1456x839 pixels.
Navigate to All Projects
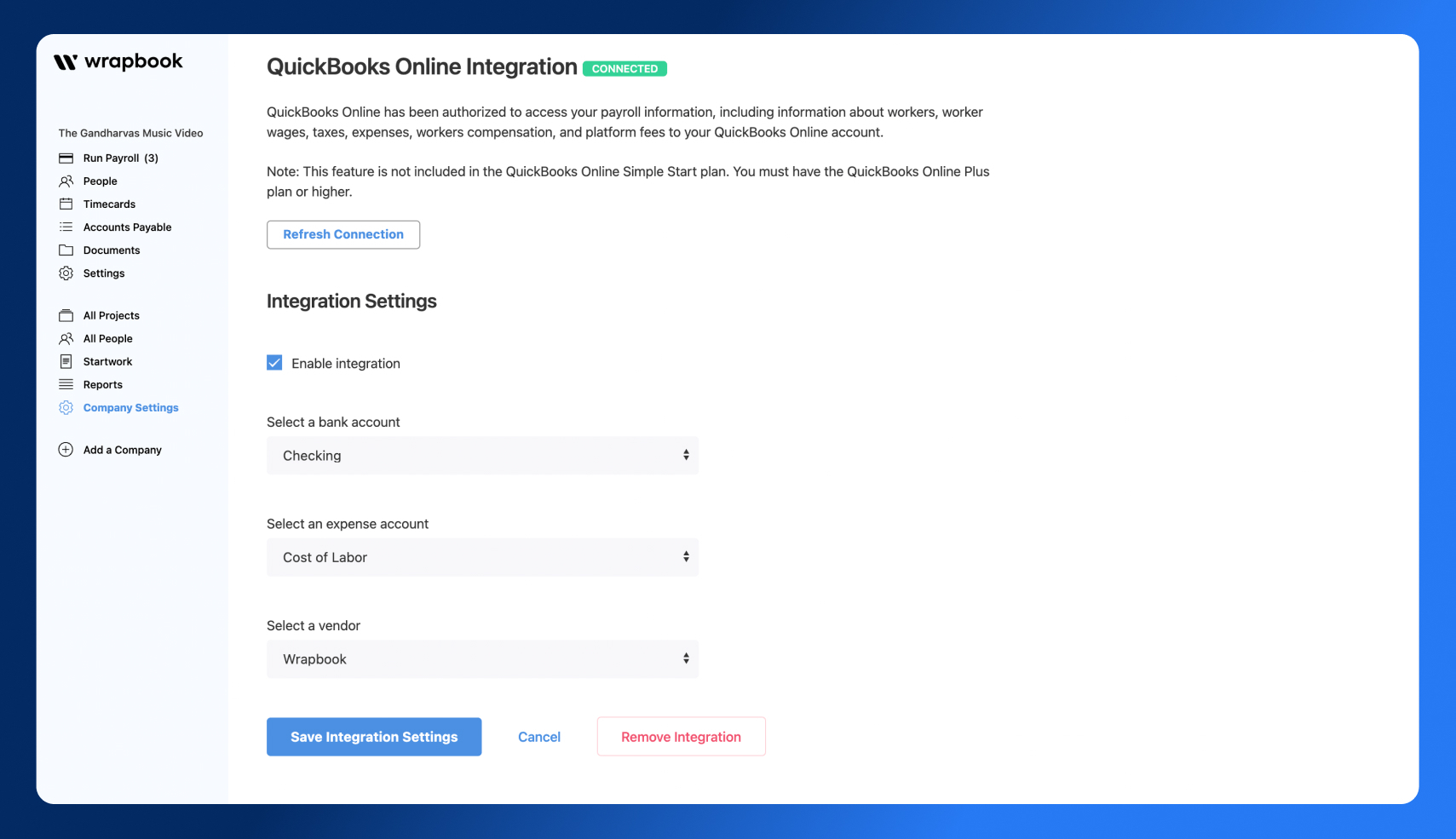click(111, 315)
